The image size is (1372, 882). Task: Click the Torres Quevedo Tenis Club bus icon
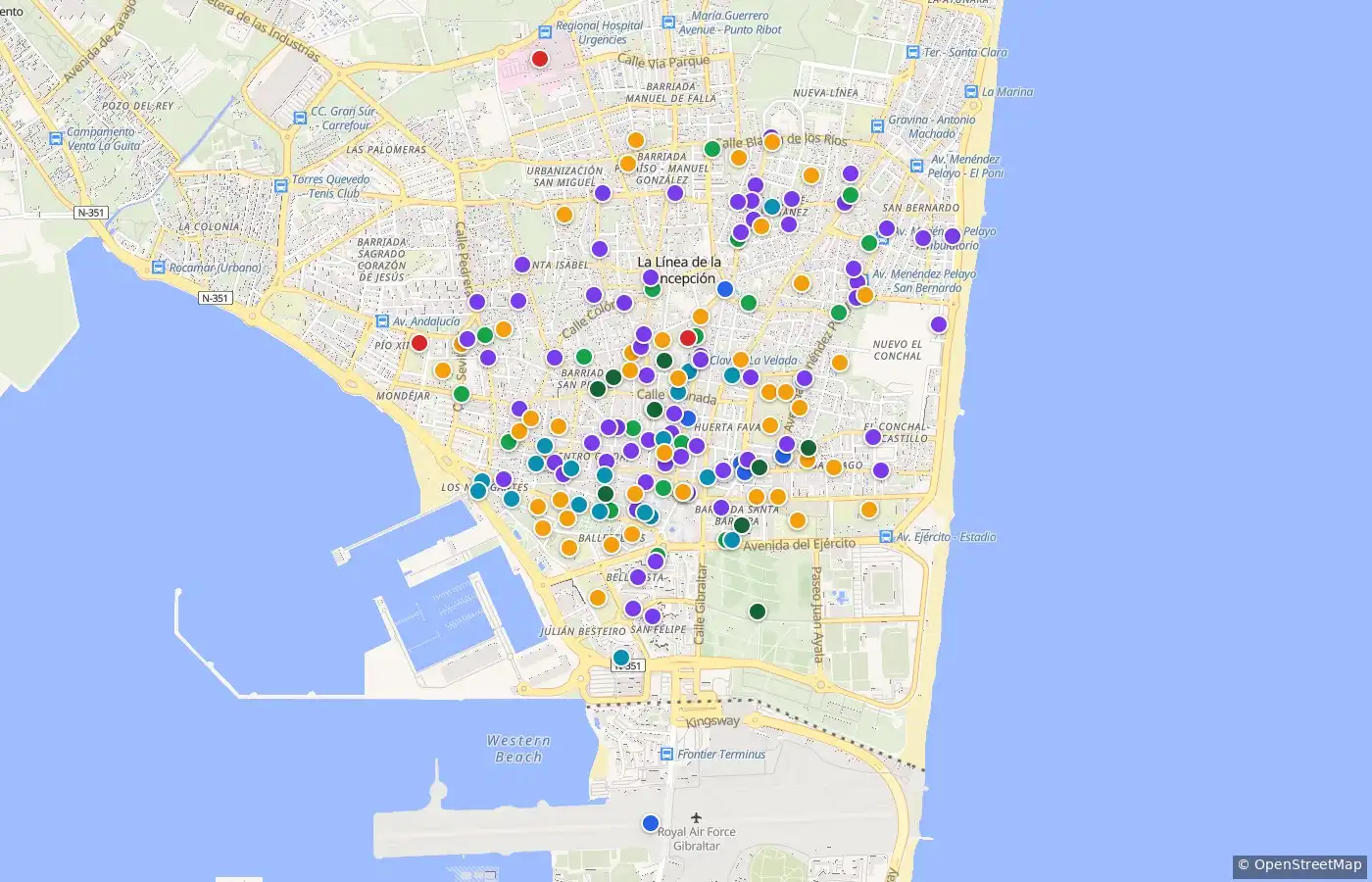(x=281, y=186)
